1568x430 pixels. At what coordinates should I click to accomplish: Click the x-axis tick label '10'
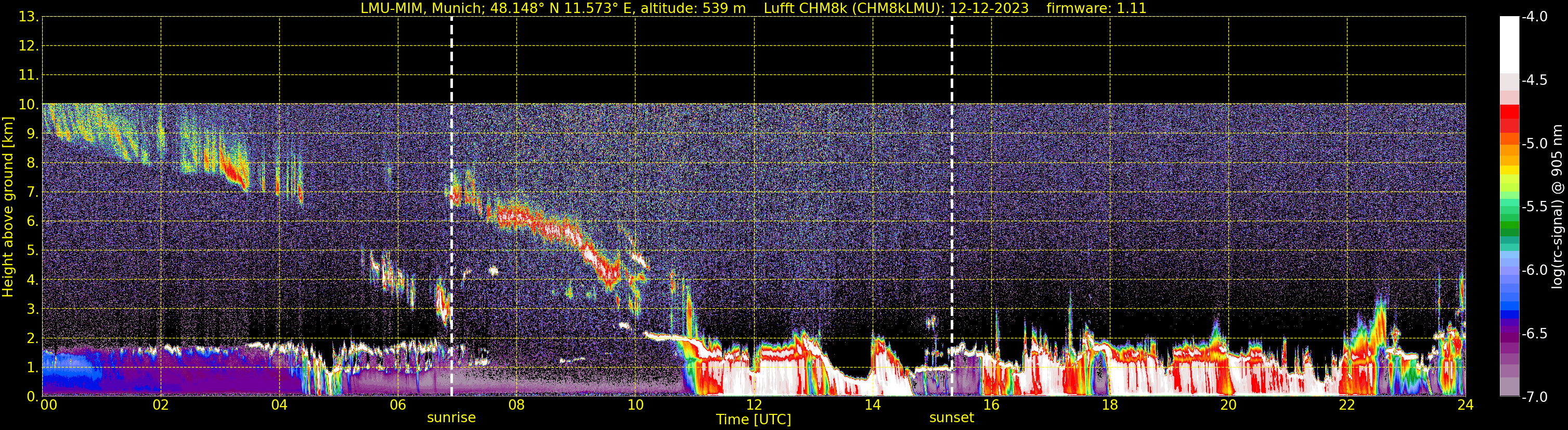tap(636, 405)
